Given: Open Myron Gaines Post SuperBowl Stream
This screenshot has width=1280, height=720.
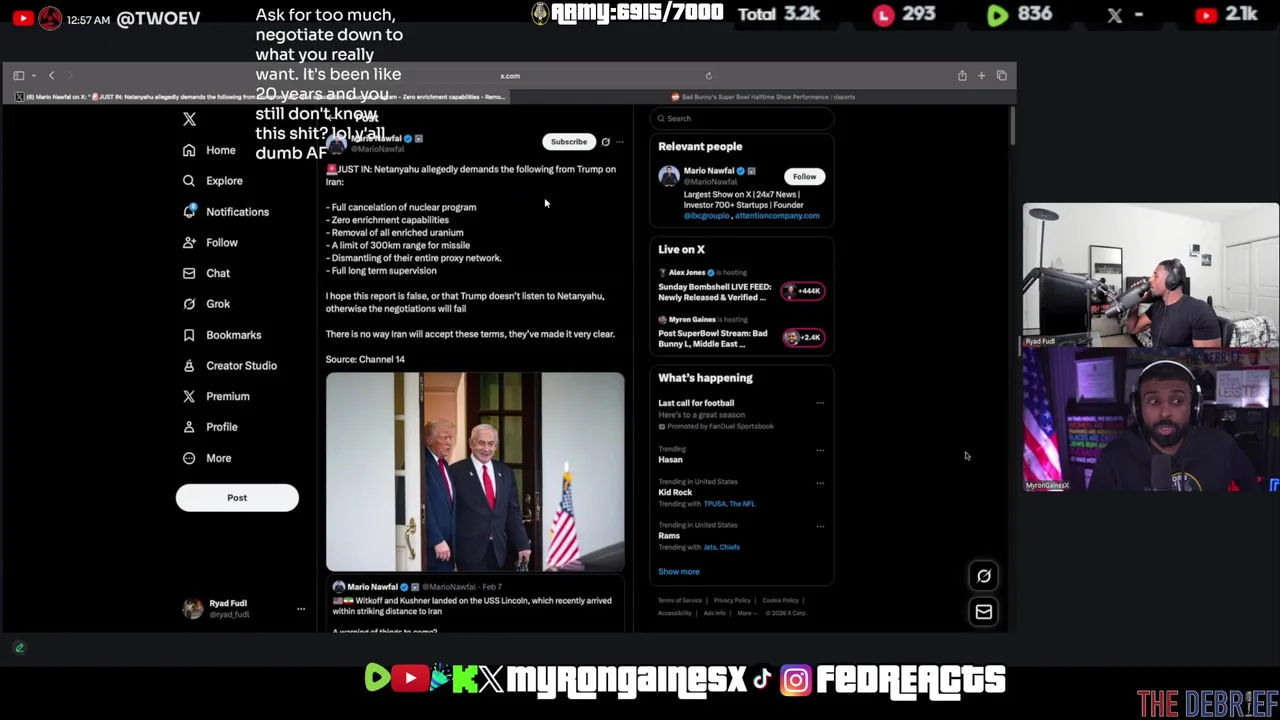Looking at the screenshot, I should point(712,338).
